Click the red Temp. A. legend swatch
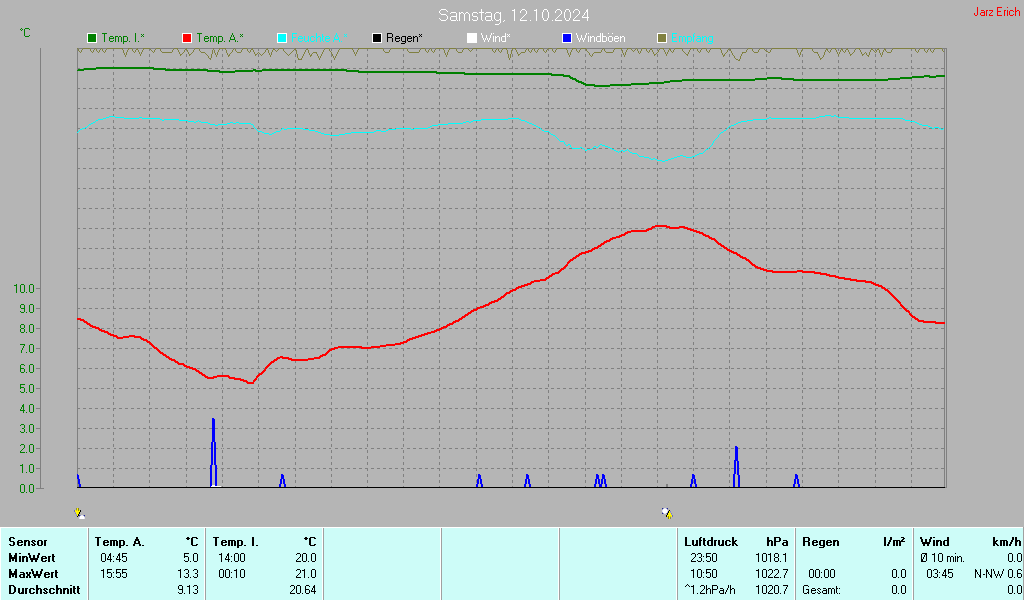Screen dimensions: 1024x600 click(187, 39)
